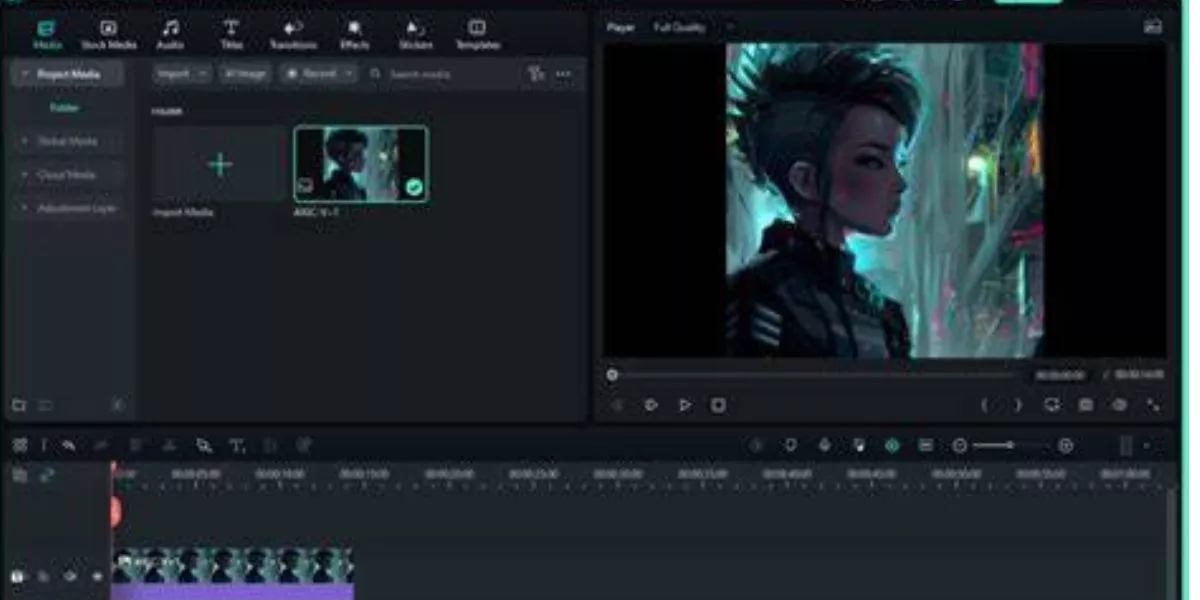Split clip with the scissors icon

pos(169,446)
